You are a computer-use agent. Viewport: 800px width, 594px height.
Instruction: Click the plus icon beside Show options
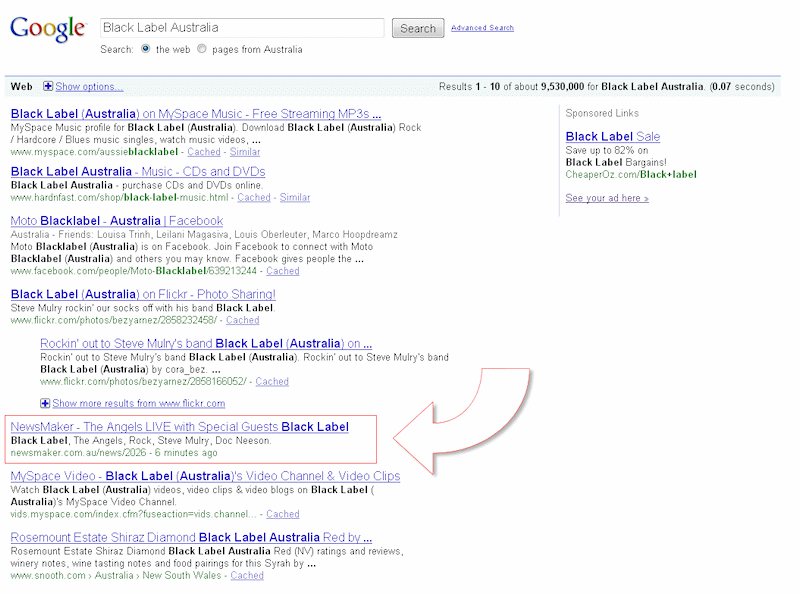(47, 86)
